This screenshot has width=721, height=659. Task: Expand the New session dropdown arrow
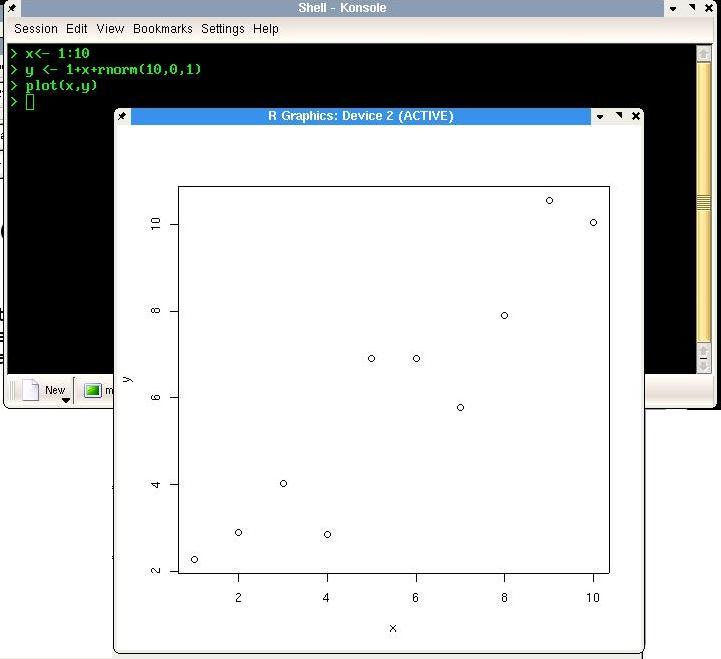[x=66, y=400]
